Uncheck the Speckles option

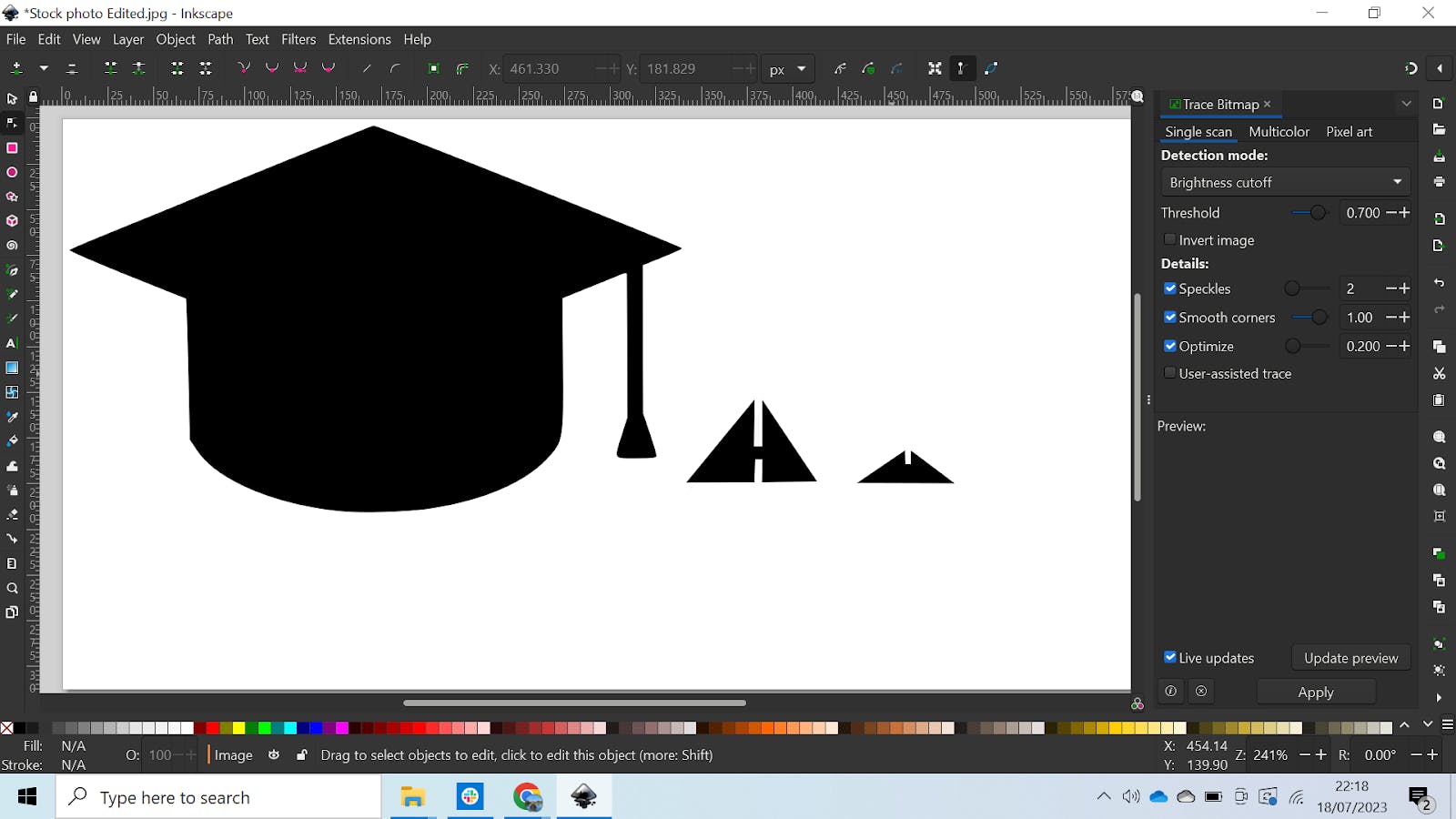[x=1170, y=288]
